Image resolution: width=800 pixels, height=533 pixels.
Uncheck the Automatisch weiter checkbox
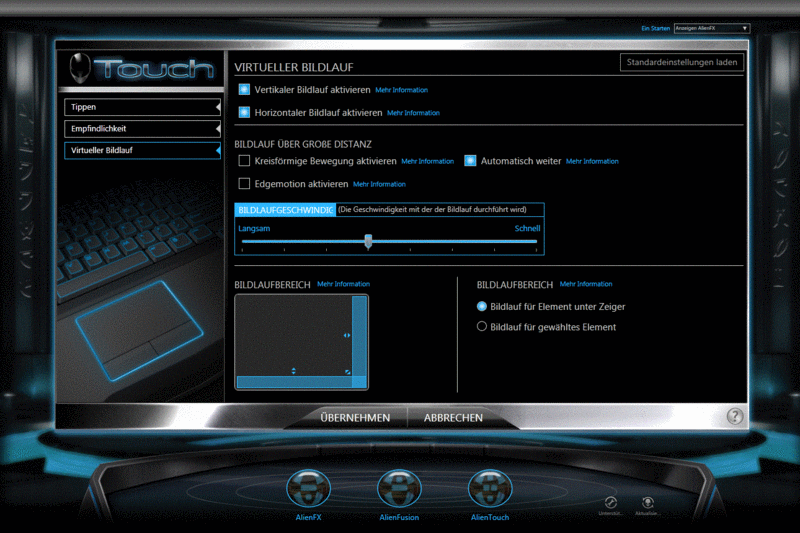pyautogui.click(x=470, y=161)
